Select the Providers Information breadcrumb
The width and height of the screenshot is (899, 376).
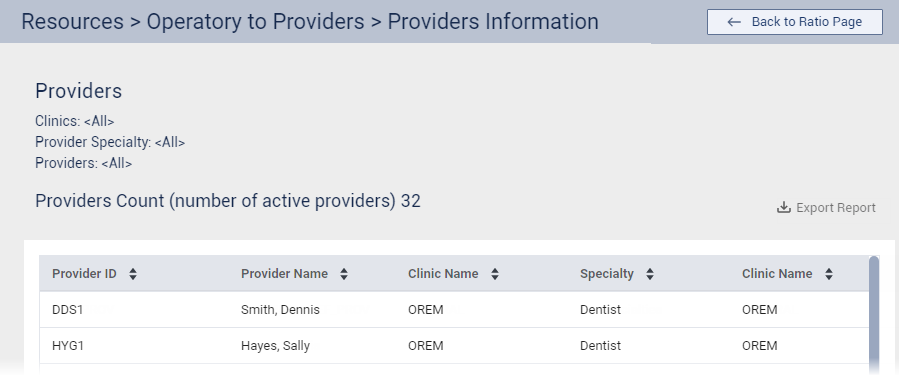[493, 21]
